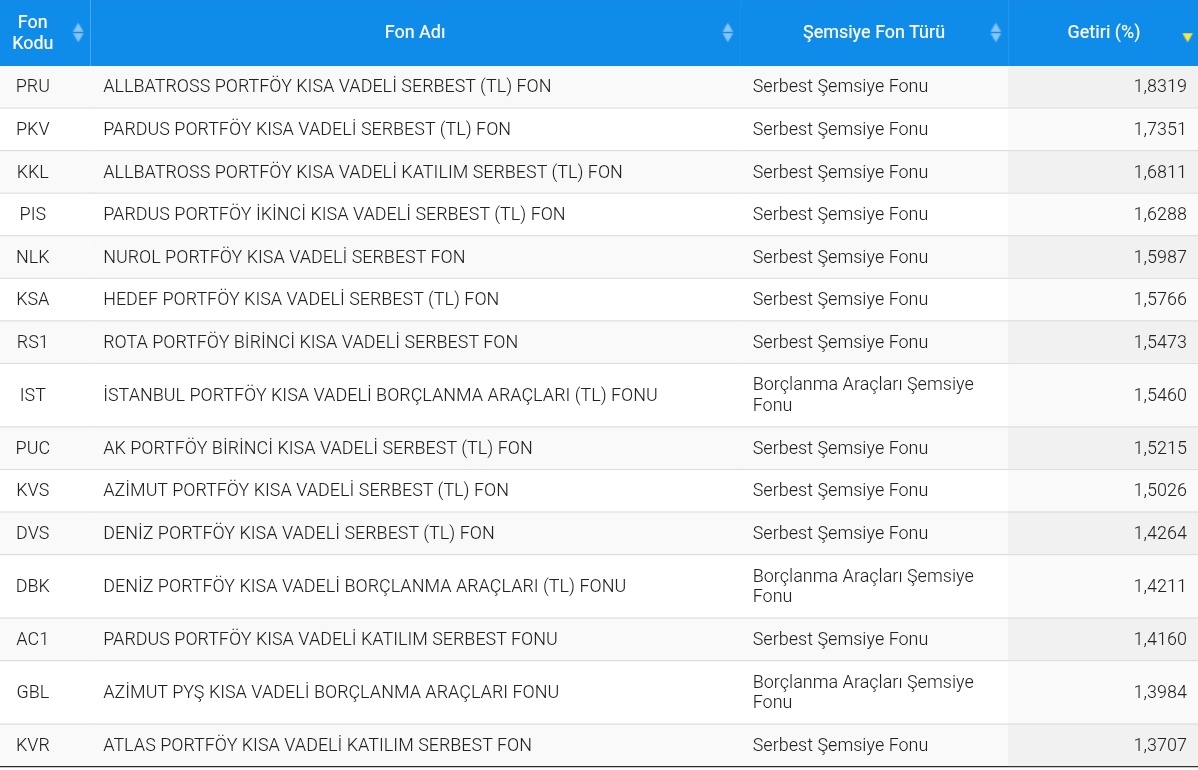The height and width of the screenshot is (770, 1198).
Task: Select fund code PUC
Action: pyautogui.click(x=33, y=448)
